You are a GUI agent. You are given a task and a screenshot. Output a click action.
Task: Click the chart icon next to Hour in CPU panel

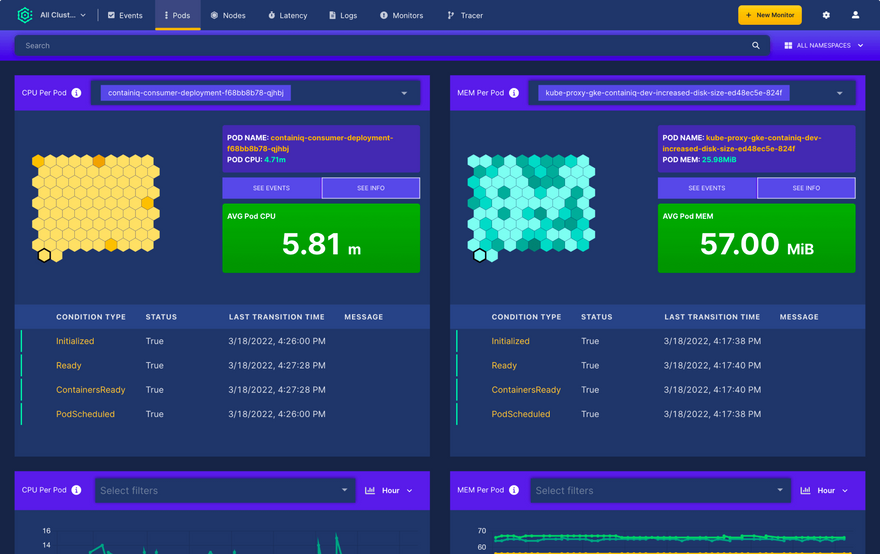click(370, 491)
